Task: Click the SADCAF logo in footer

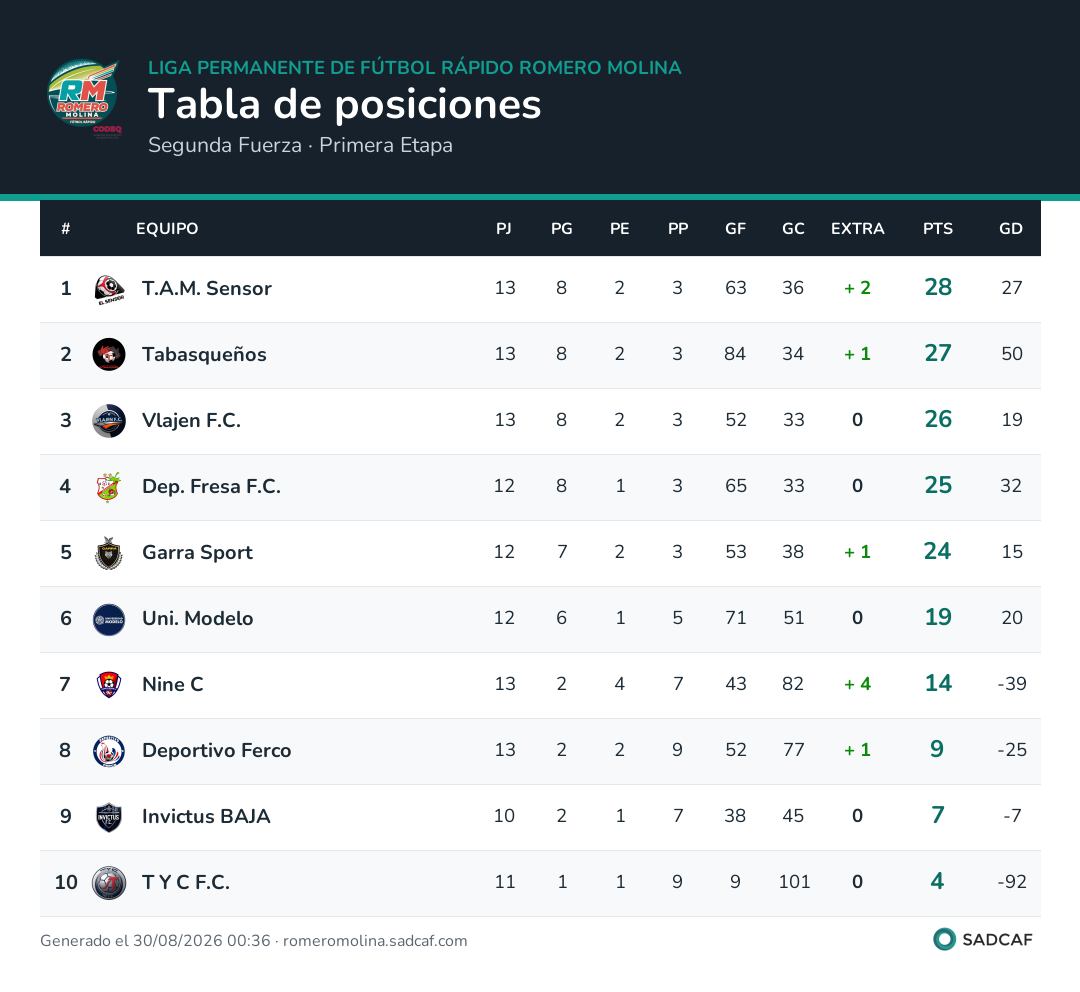Action: point(983,940)
